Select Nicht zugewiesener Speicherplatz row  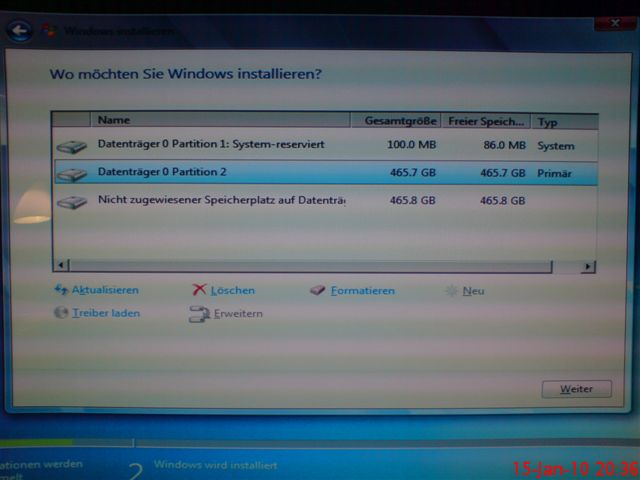click(x=326, y=200)
